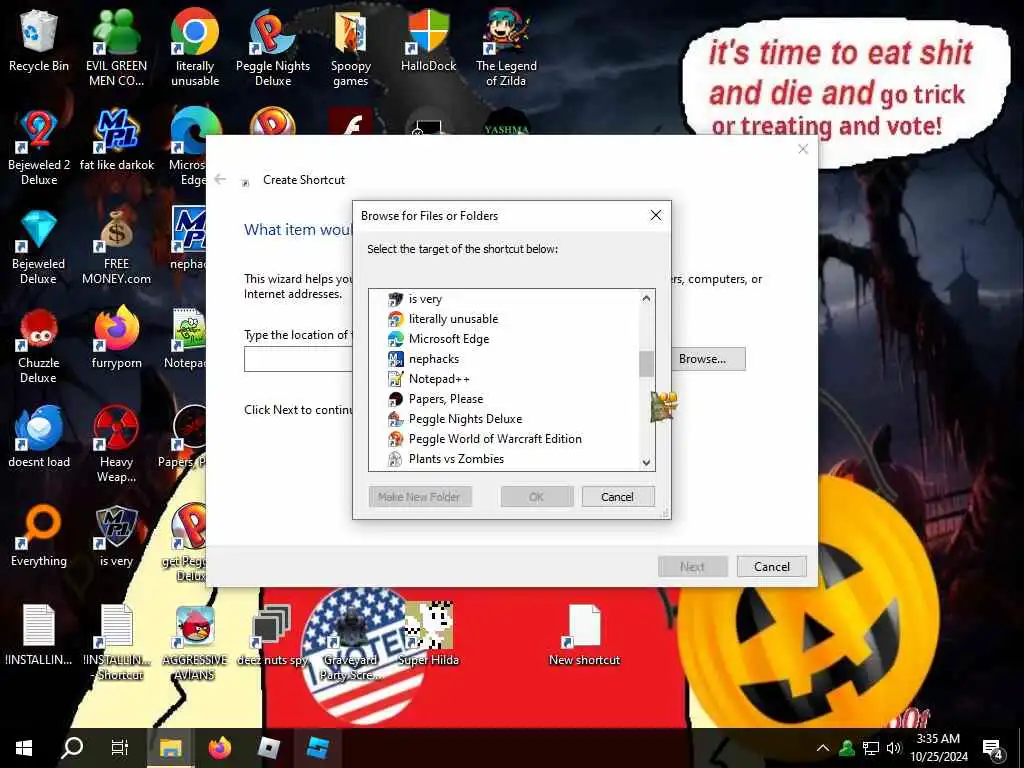This screenshot has height=768, width=1024.
Task: Click Next in the Create Shortcut wizard
Action: pyautogui.click(x=692, y=567)
